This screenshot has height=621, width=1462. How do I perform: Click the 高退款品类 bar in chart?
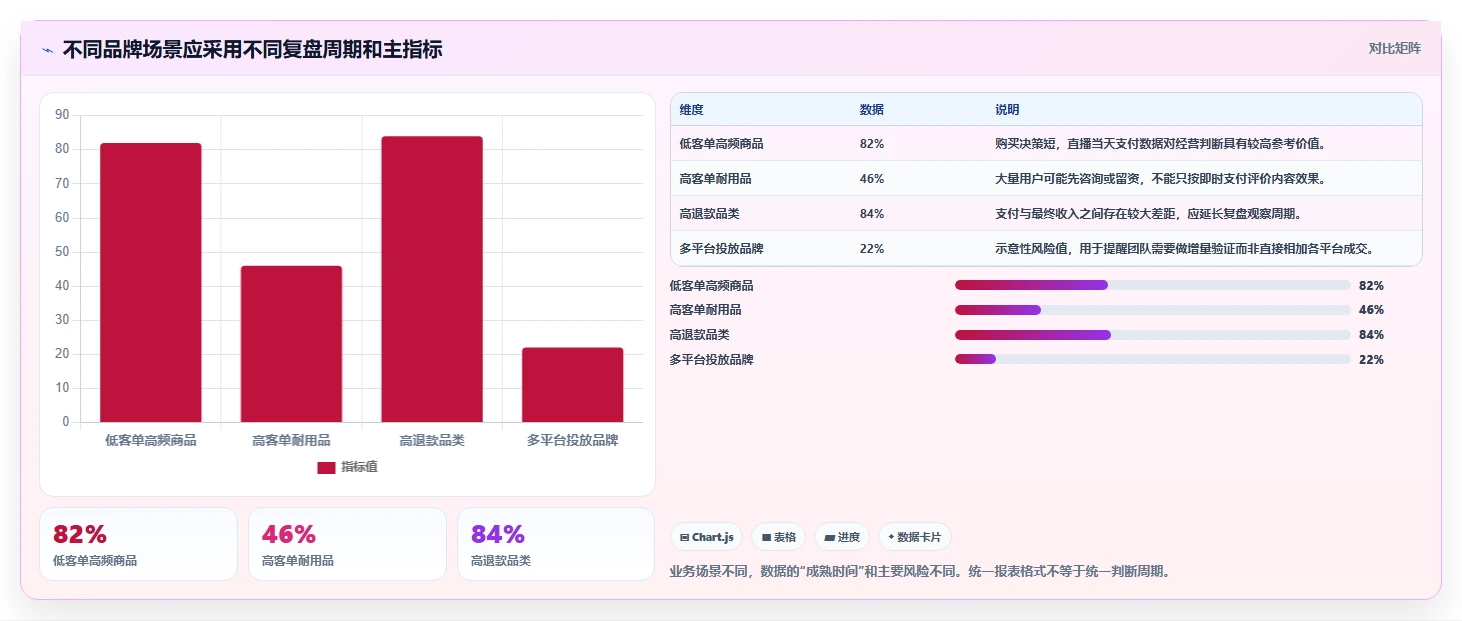pos(432,279)
